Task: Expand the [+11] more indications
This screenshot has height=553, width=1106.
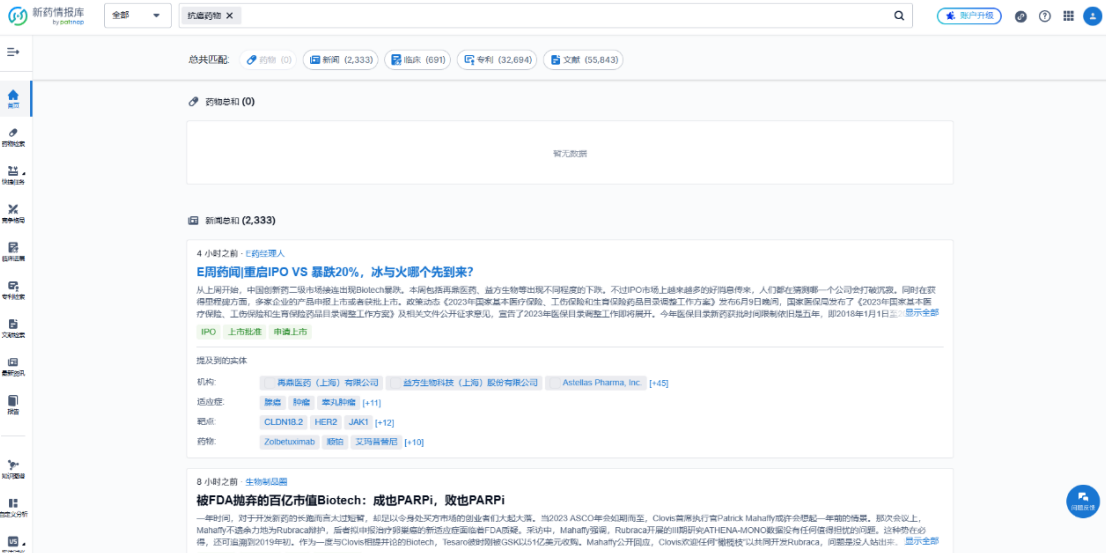Action: pyautogui.click(x=371, y=402)
